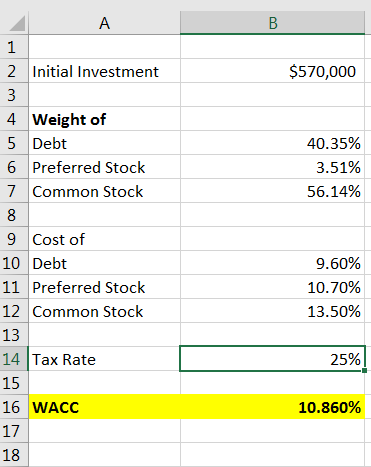This screenshot has height=467, width=371.
Task: Select row 16 header
Action: coord(14,407)
